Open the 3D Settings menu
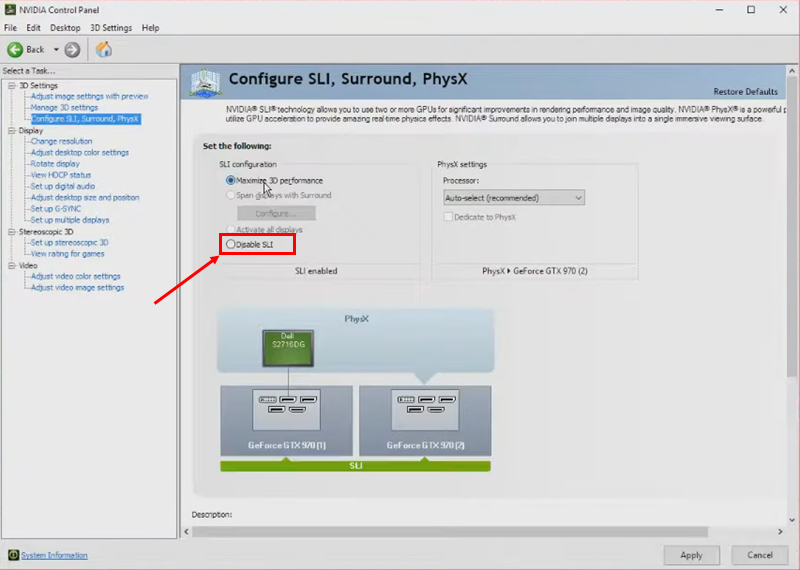Screen dimensions: 800x570 coord(111,28)
